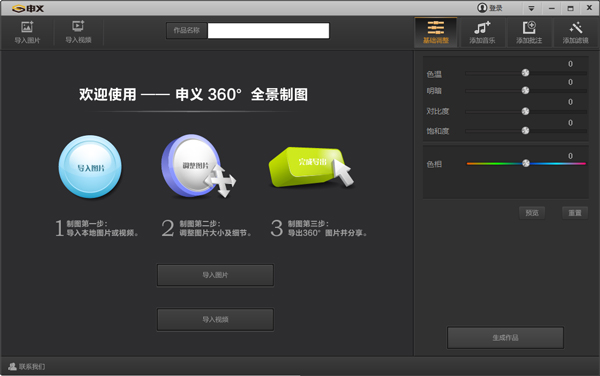This screenshot has height=376, width=600.
Task: Minimize the application window
Action: coord(551,8)
